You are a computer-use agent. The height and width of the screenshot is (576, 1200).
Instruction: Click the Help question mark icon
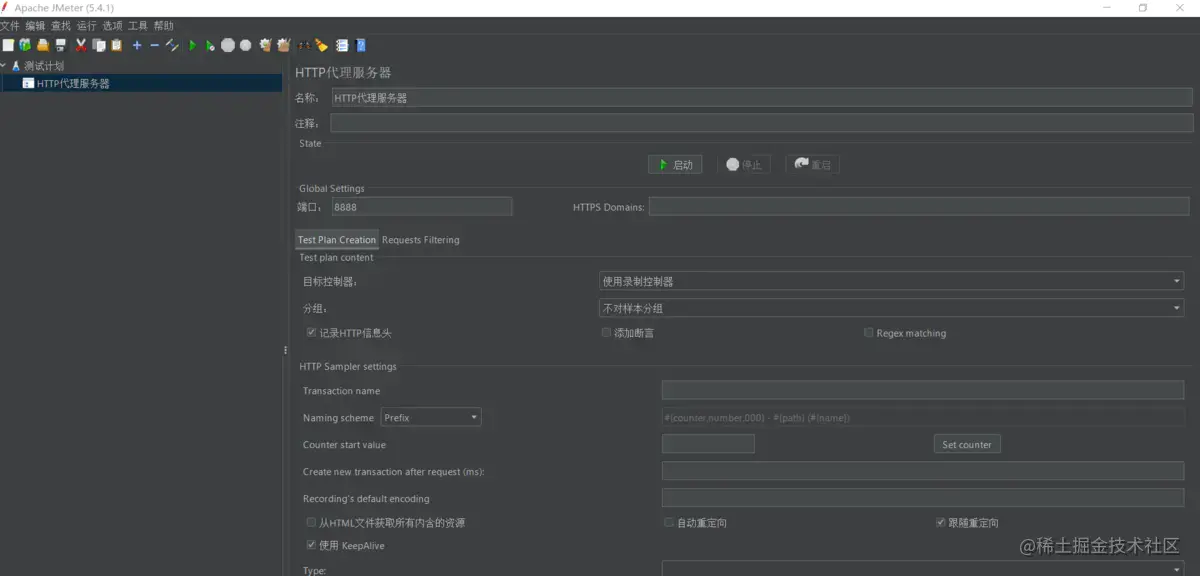(x=360, y=45)
